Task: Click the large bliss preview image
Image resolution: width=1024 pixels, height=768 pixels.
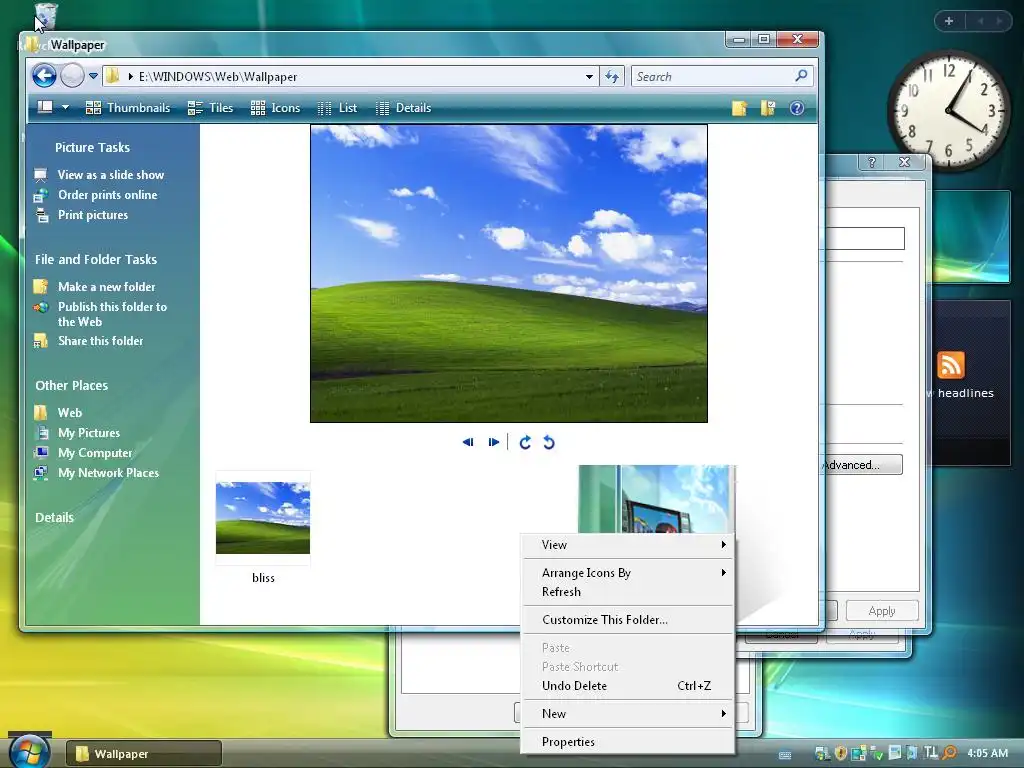Action: pyautogui.click(x=509, y=274)
